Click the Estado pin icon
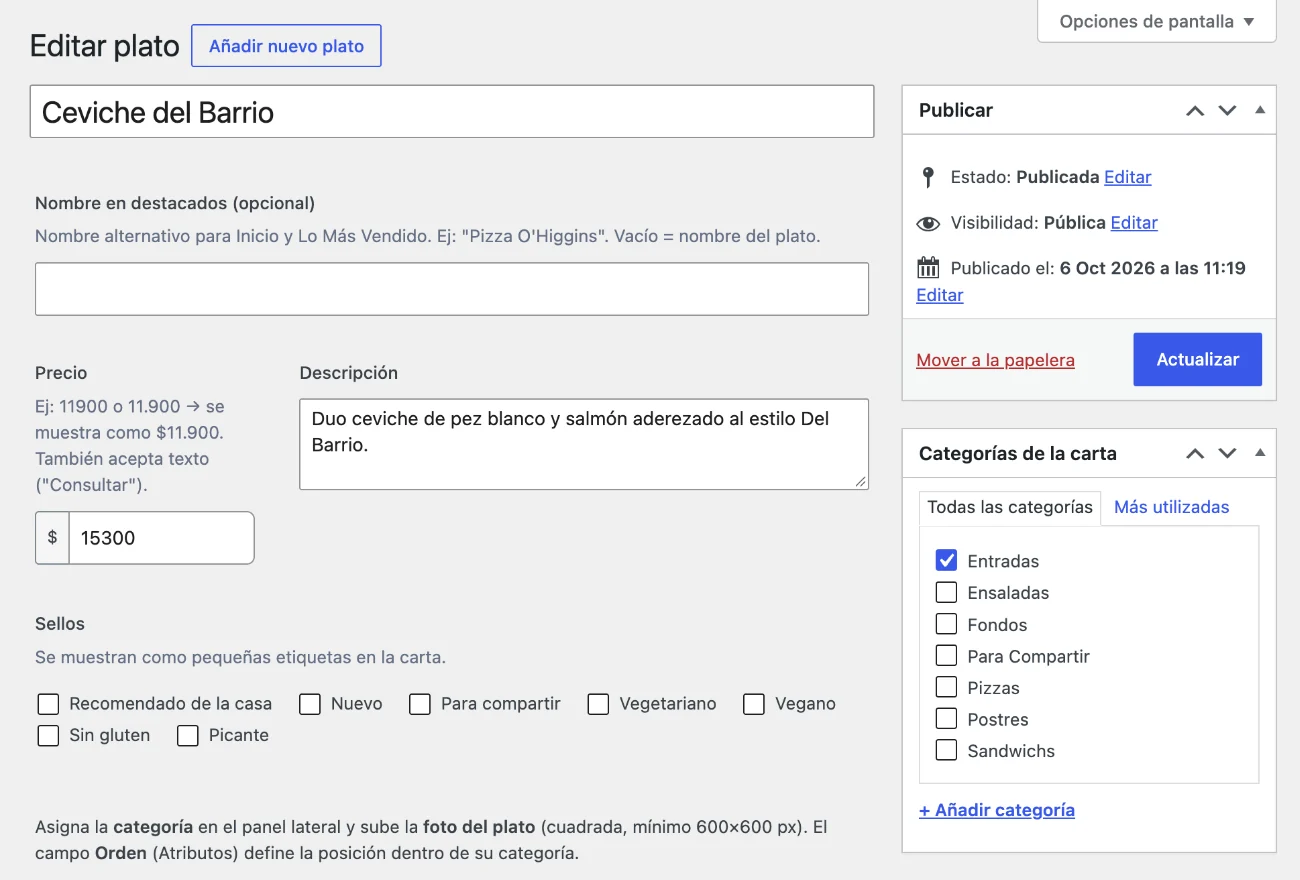This screenshot has height=880, width=1300. pos(928,177)
